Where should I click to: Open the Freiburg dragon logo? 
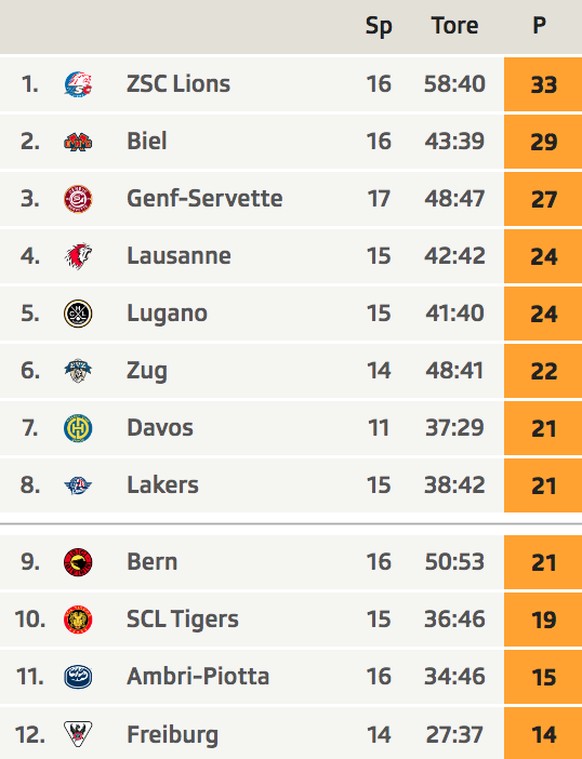[78, 734]
